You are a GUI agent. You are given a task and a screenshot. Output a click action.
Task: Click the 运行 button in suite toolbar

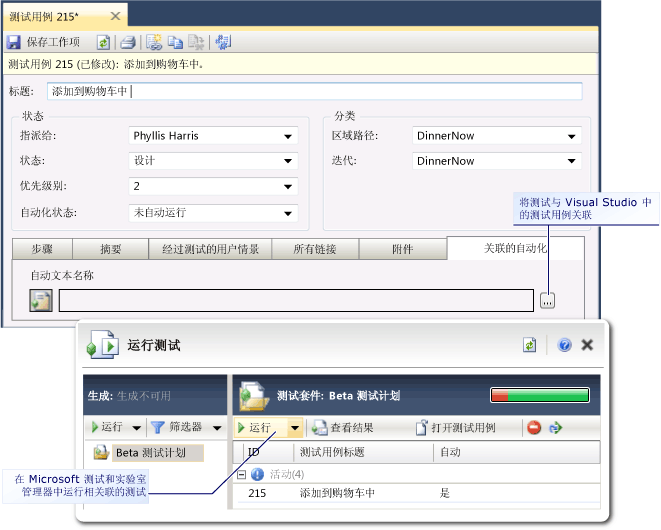261,428
